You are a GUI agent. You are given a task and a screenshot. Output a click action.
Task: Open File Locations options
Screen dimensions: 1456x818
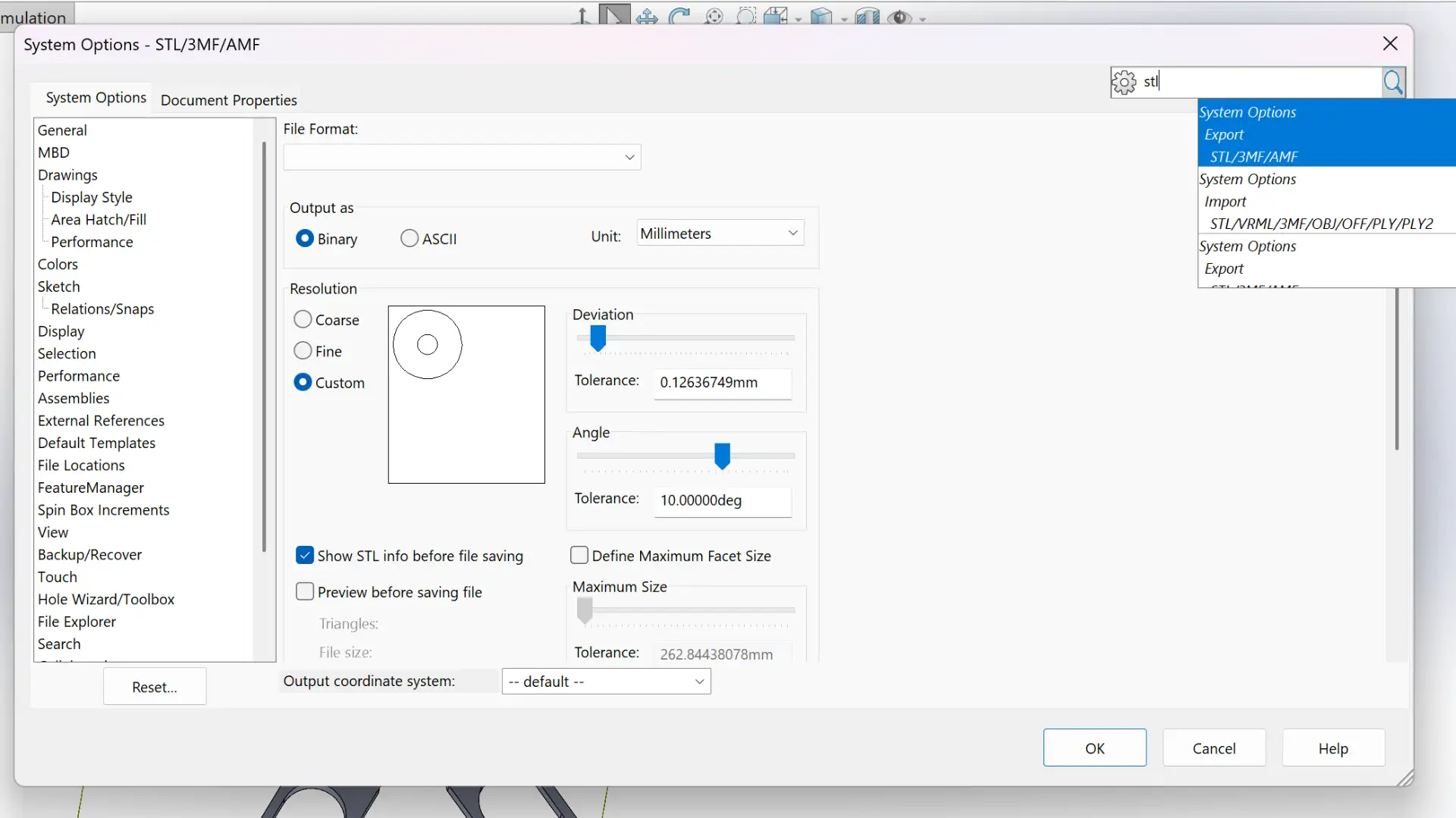81,465
